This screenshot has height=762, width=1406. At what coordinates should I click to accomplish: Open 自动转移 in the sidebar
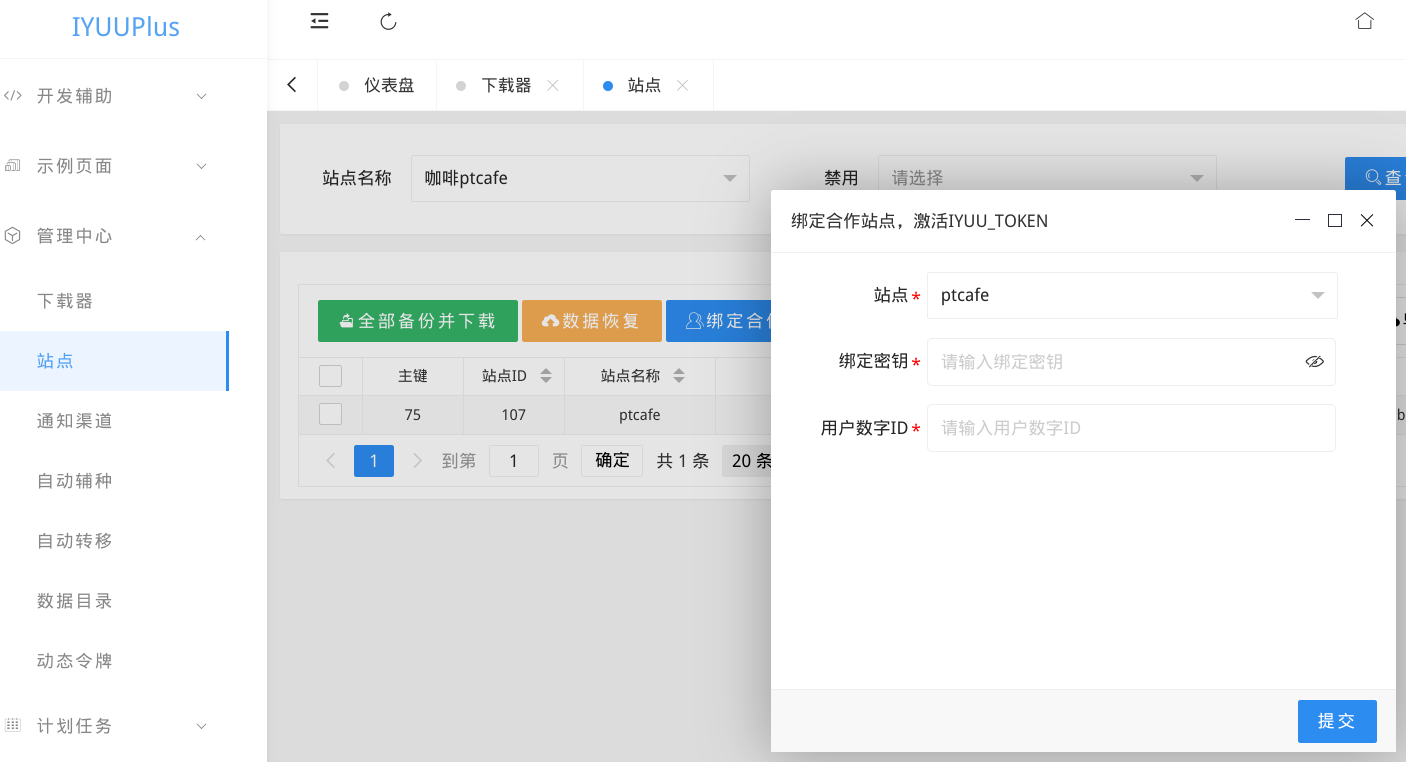click(x=114, y=541)
